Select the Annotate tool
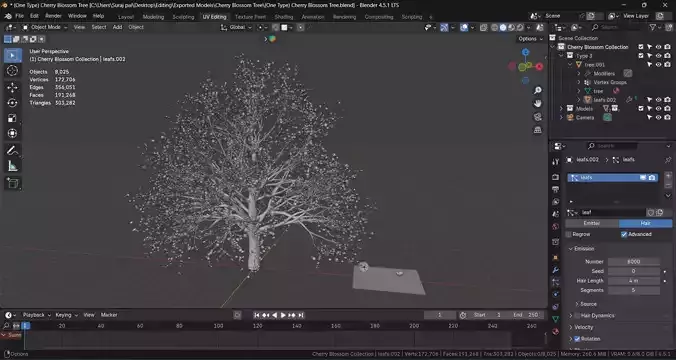The image size is (676, 360). [13, 150]
